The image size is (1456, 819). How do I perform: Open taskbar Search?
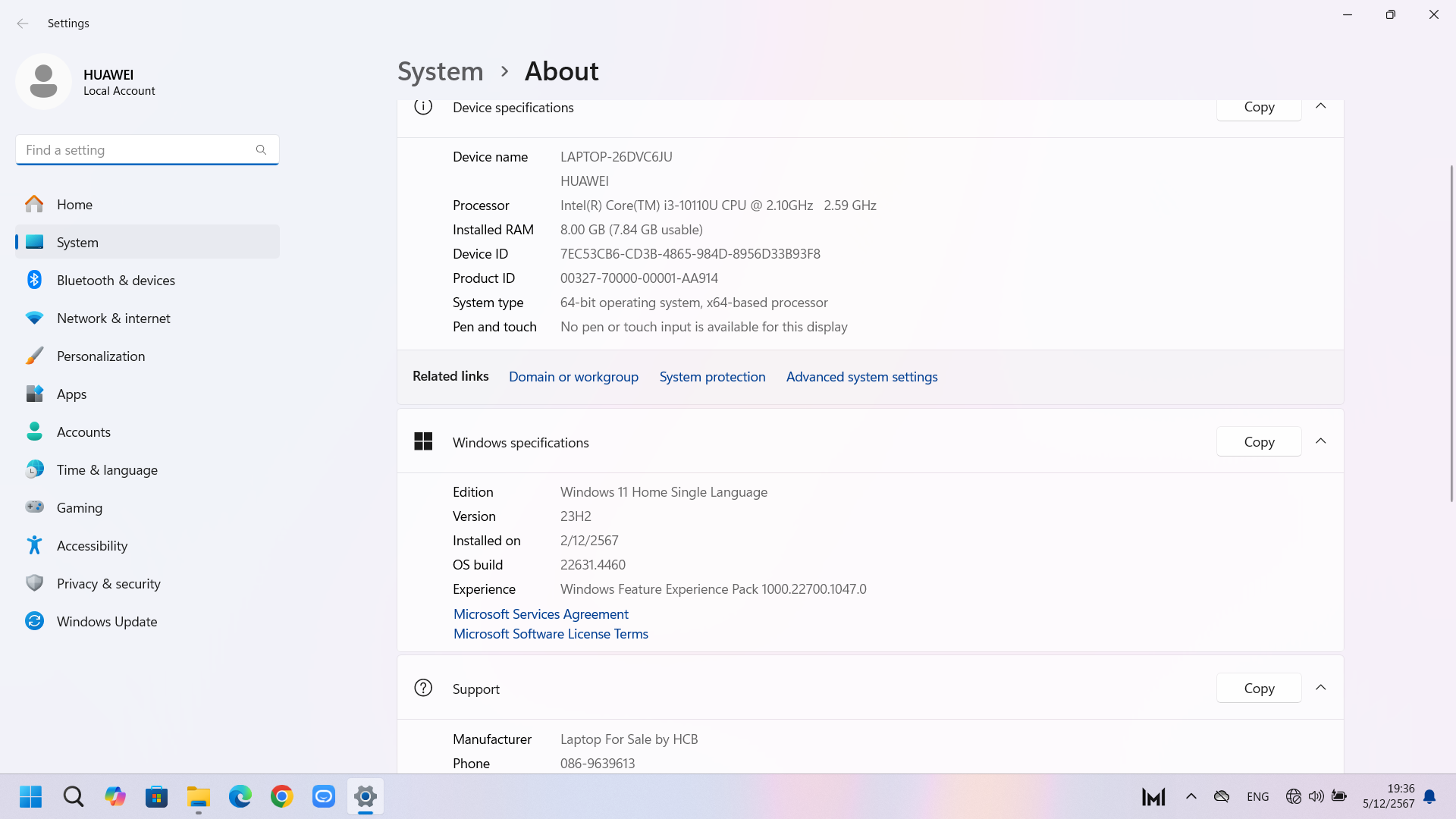coord(74,796)
